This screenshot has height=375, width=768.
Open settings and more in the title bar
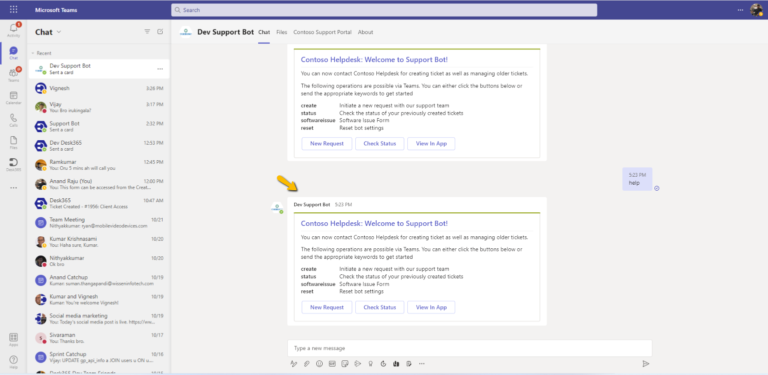click(x=740, y=10)
